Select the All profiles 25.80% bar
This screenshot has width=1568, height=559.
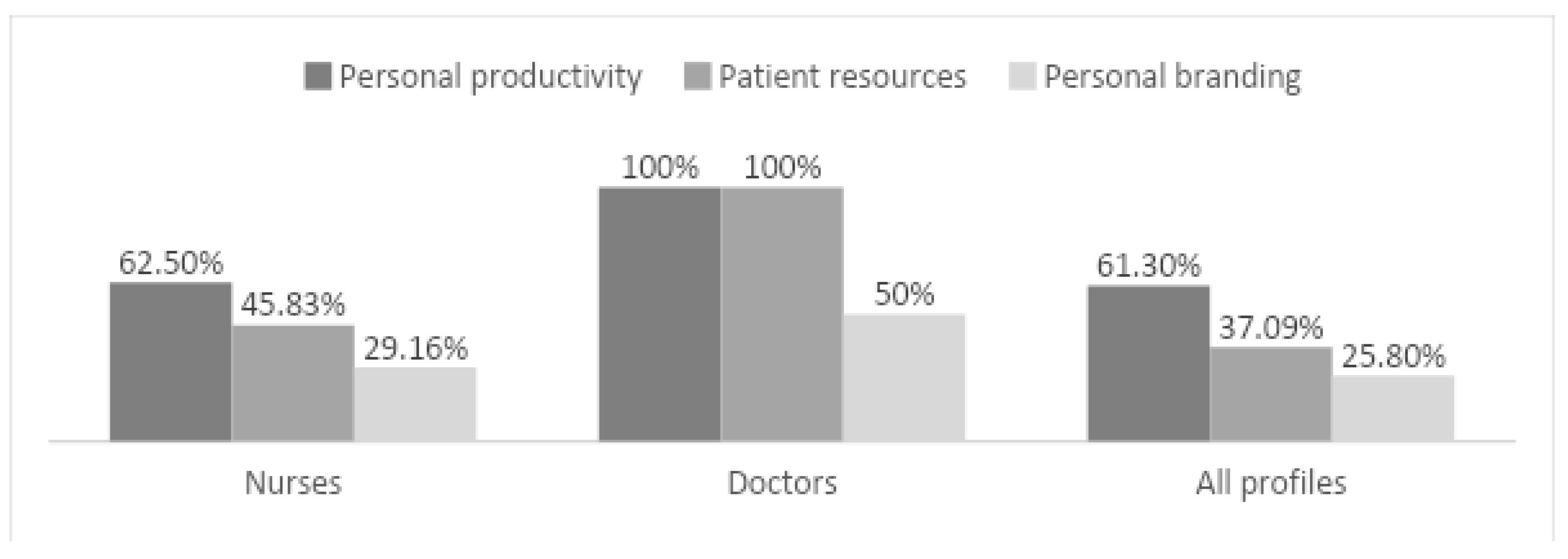[1394, 407]
